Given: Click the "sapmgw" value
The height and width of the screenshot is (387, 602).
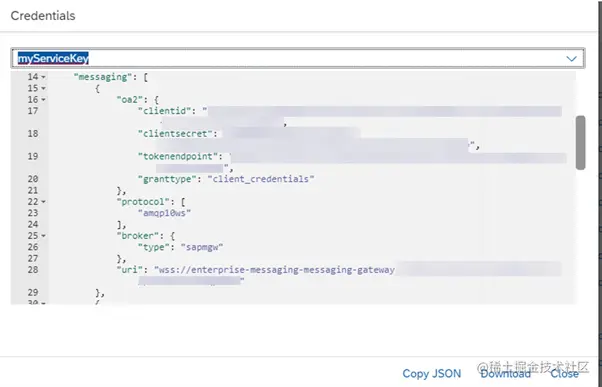Looking at the screenshot, I should 202,247.
